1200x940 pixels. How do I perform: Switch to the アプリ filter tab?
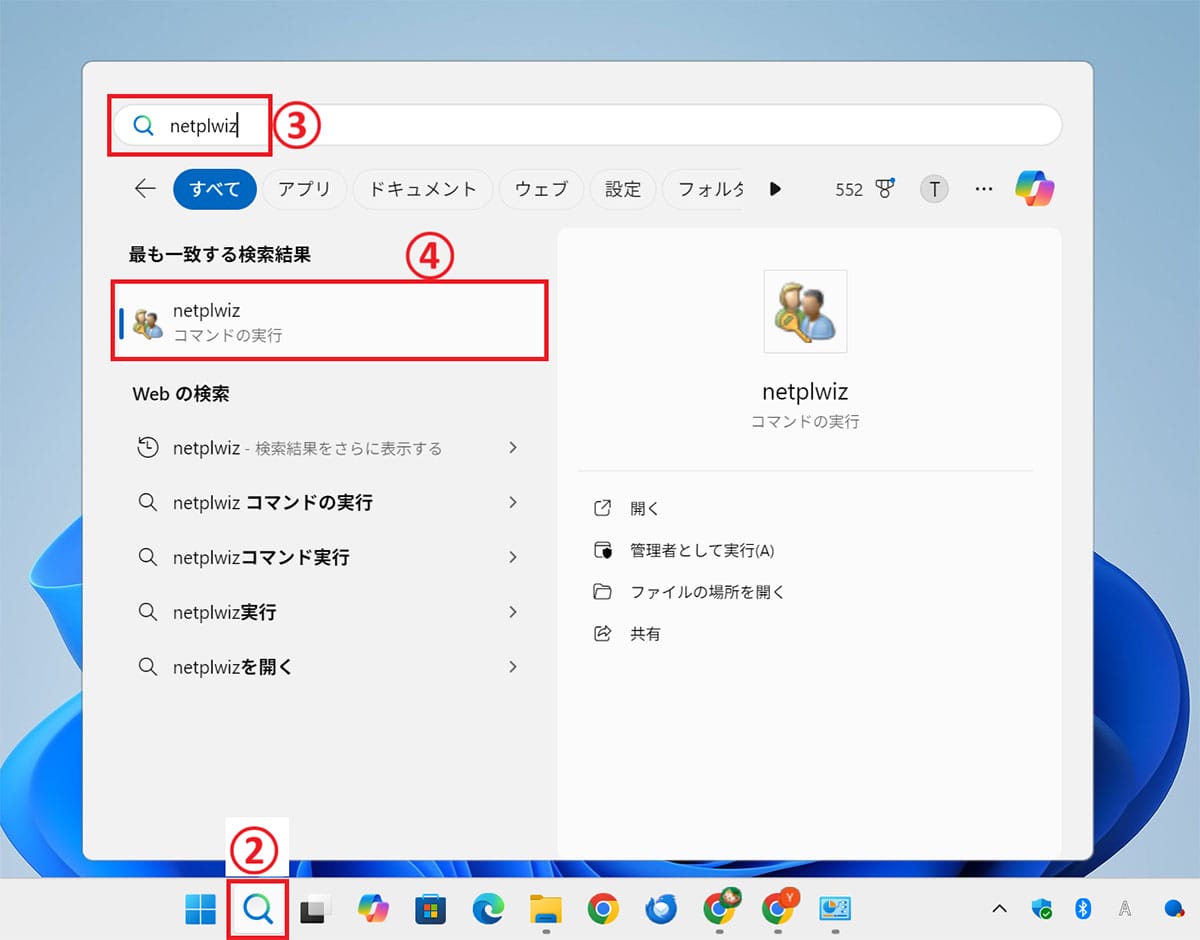[x=304, y=189]
